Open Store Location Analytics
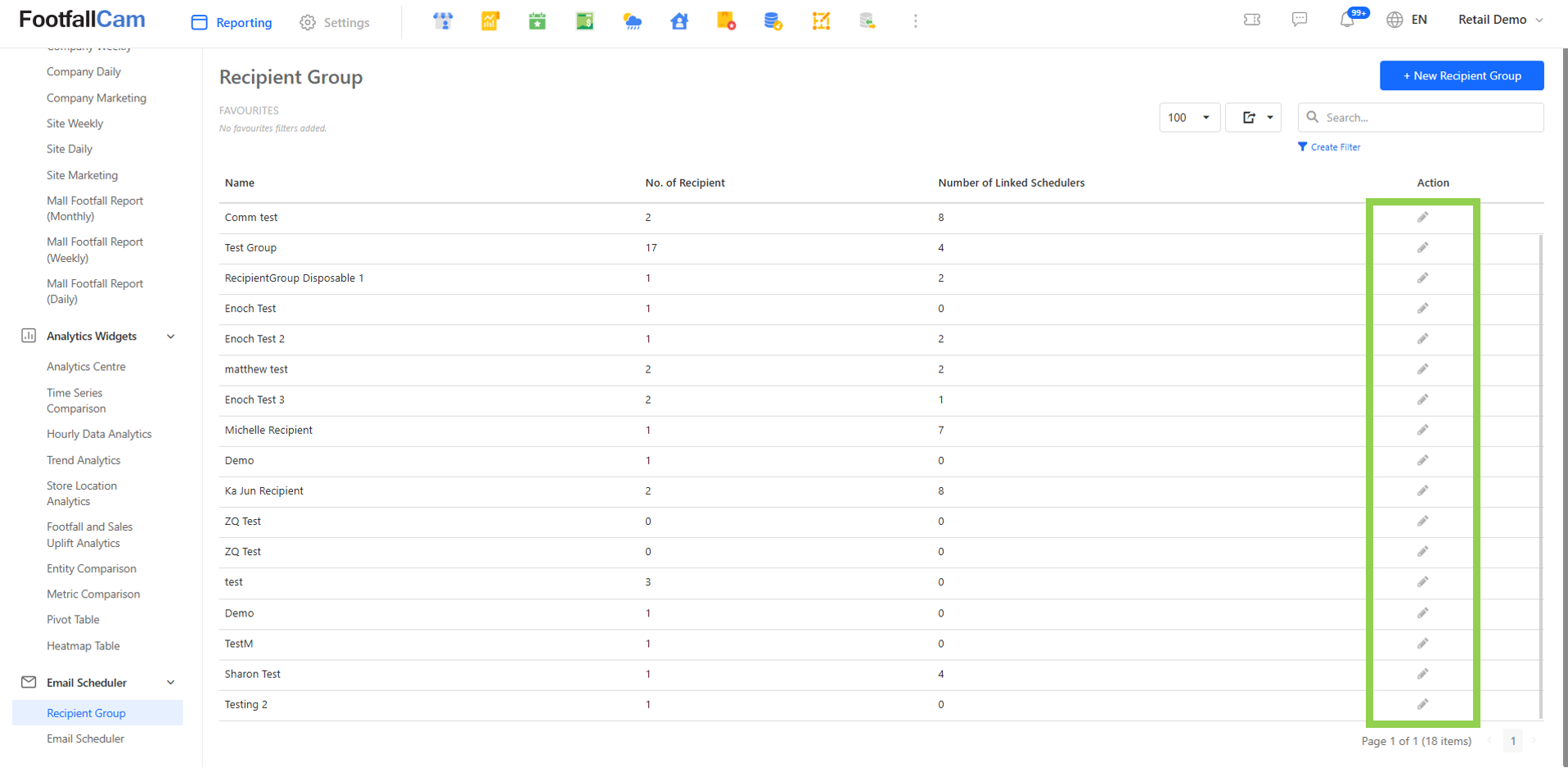 pyautogui.click(x=82, y=494)
